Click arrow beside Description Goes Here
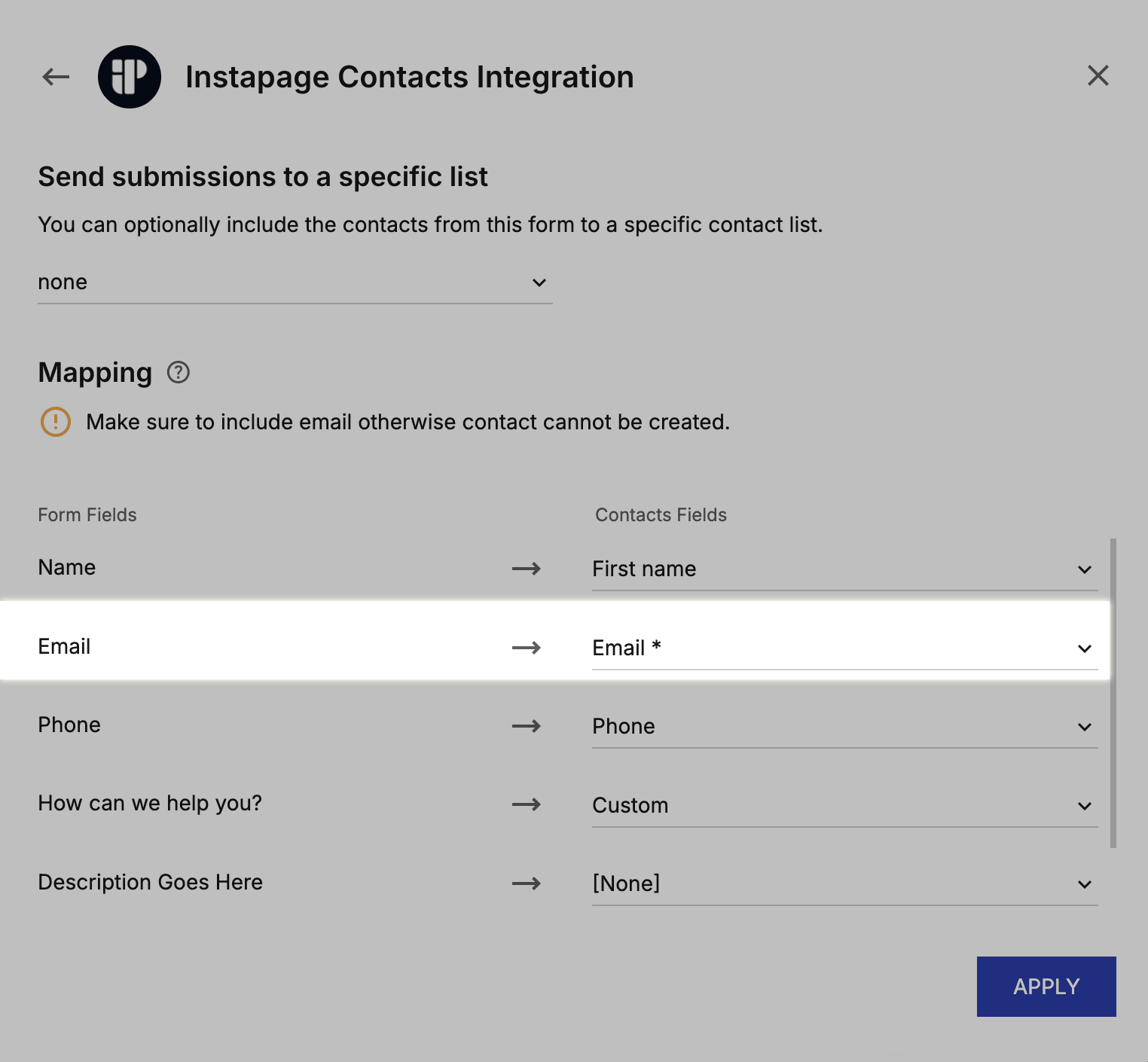This screenshot has width=1148, height=1062. (527, 883)
